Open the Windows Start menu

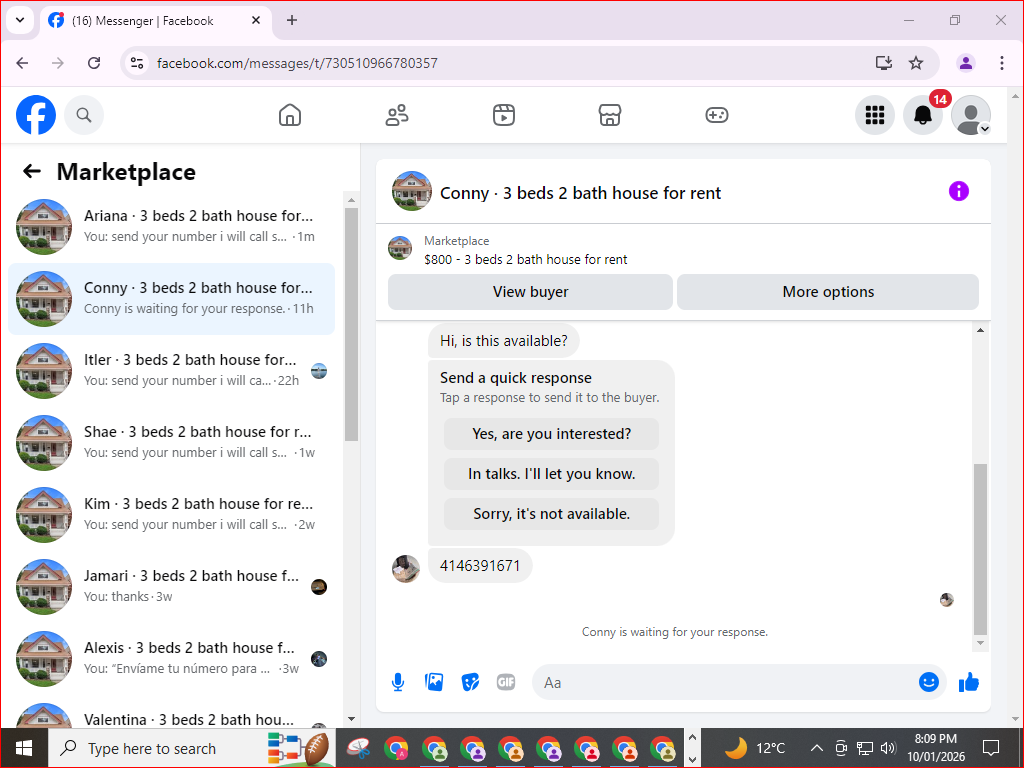(x=24, y=748)
